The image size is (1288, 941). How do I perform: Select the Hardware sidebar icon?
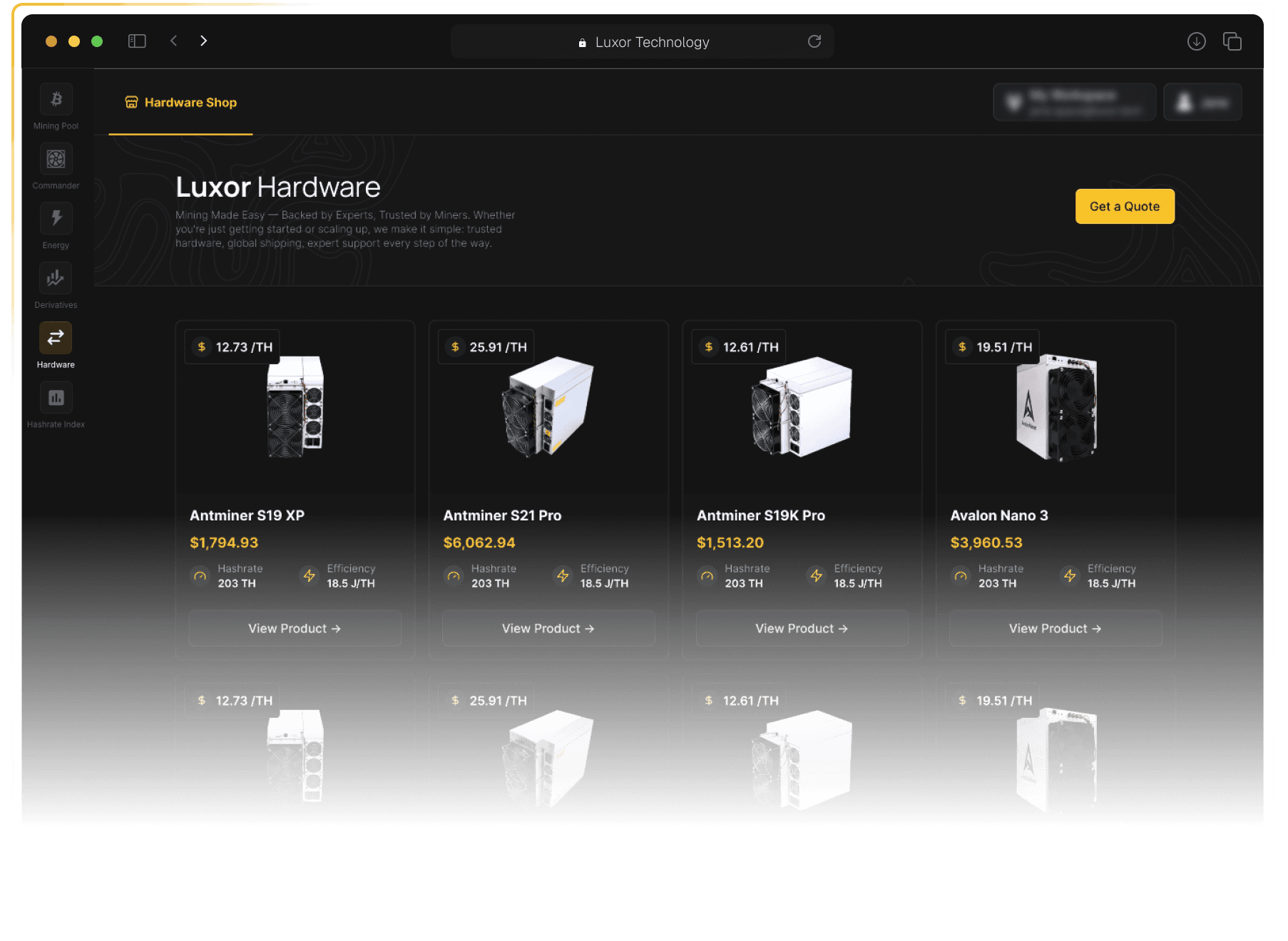tap(55, 337)
